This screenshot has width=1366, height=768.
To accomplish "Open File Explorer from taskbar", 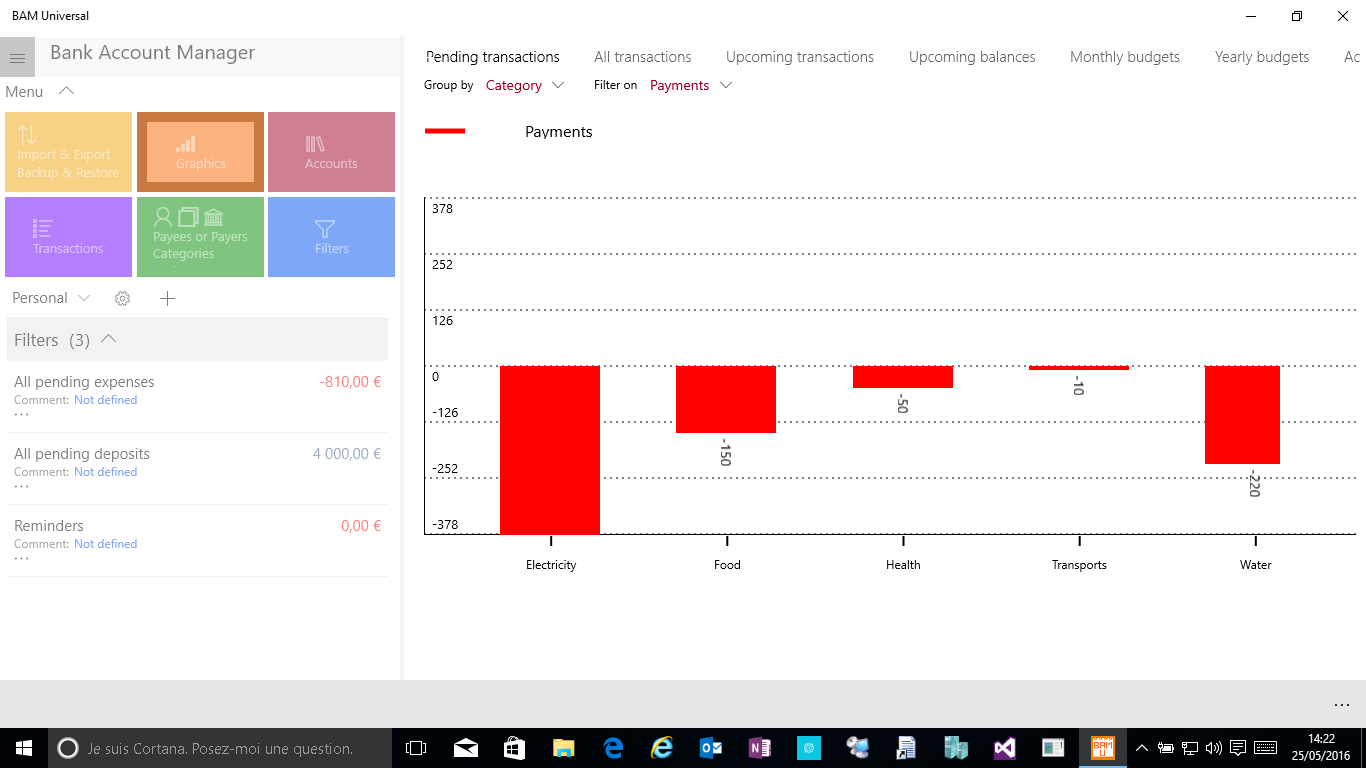I will click(x=564, y=748).
